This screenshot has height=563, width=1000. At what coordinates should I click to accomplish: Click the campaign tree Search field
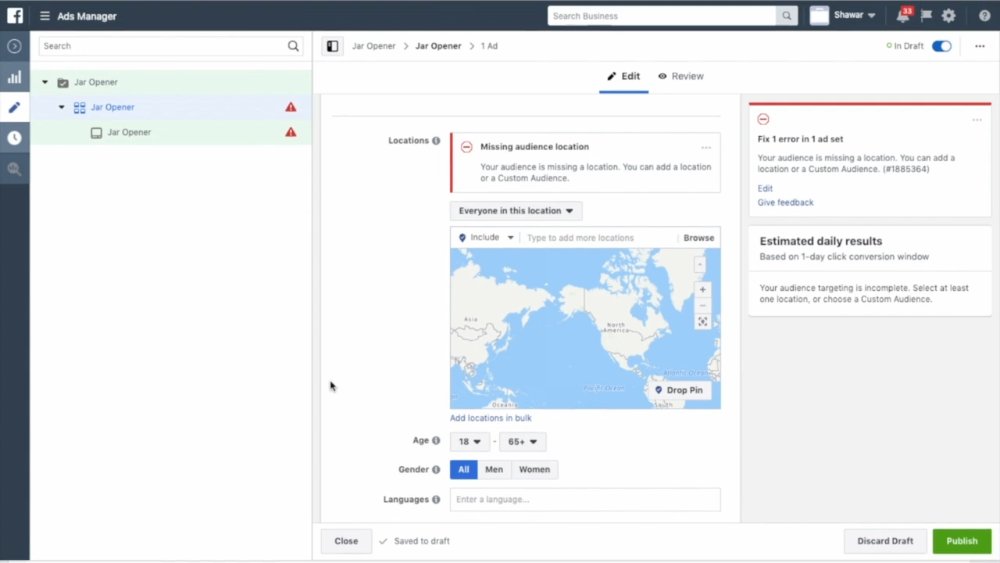click(x=170, y=46)
